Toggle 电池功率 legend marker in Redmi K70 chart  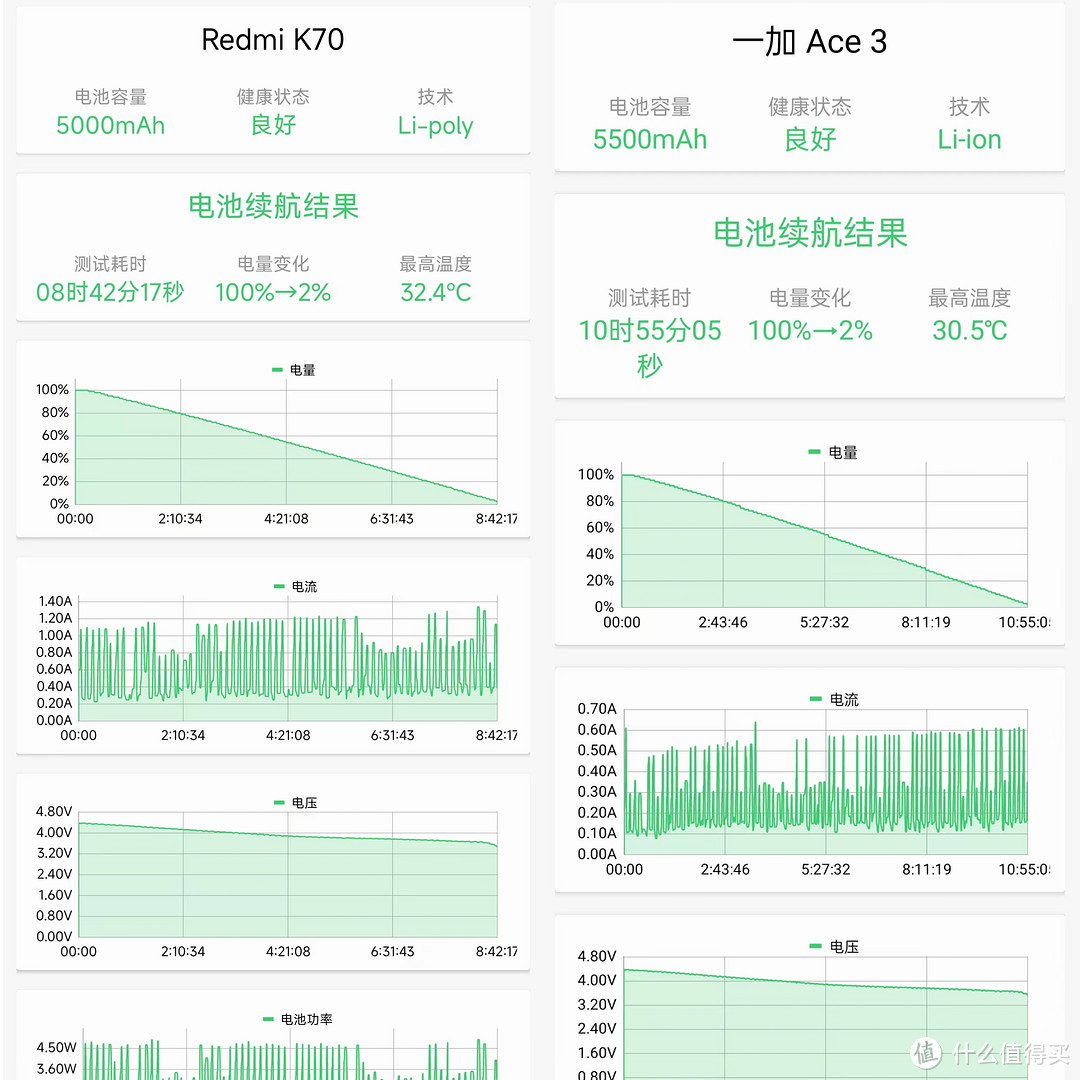(x=269, y=1019)
